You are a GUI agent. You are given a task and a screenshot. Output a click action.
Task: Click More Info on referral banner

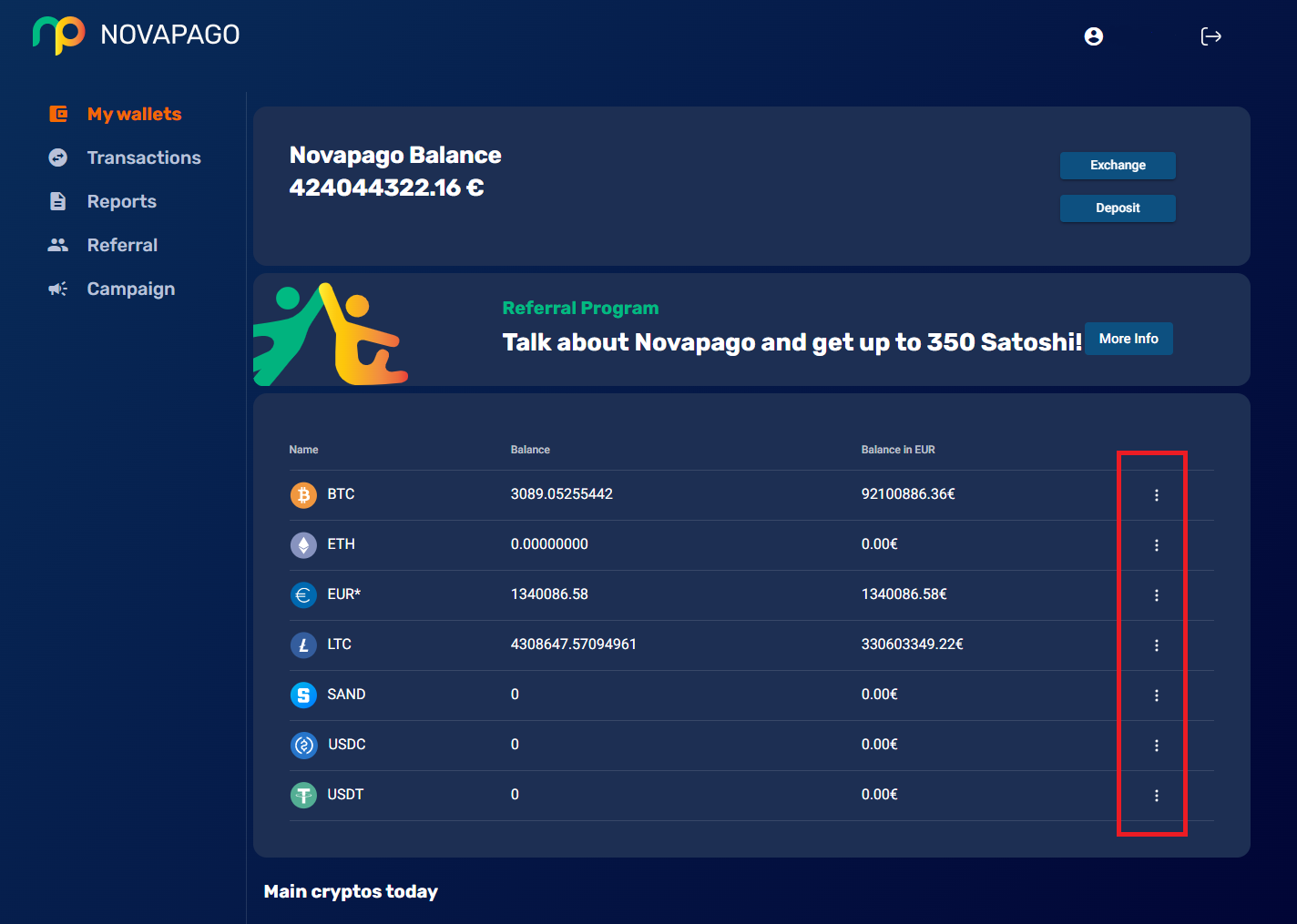(x=1128, y=339)
